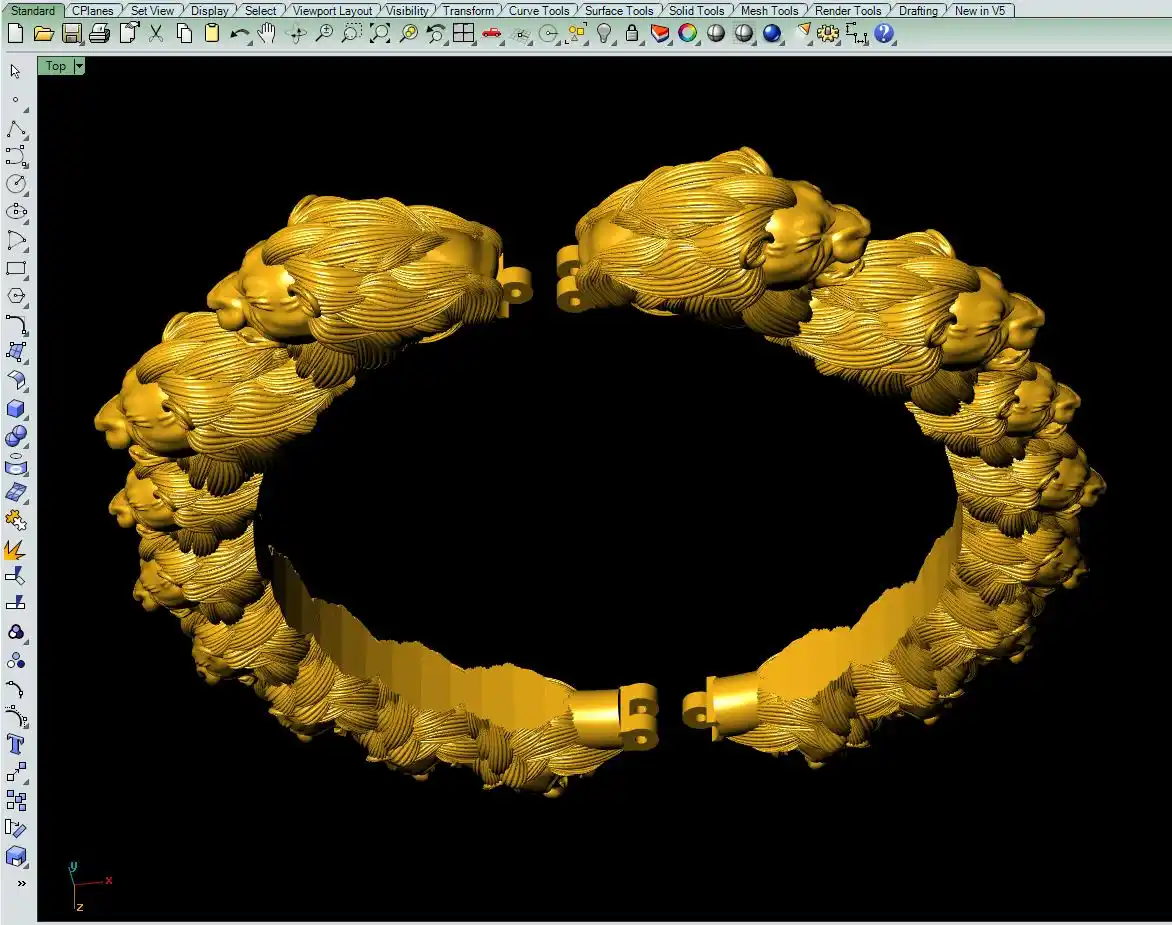Select the Box solid tool
The image size is (1172, 925).
coord(15,409)
